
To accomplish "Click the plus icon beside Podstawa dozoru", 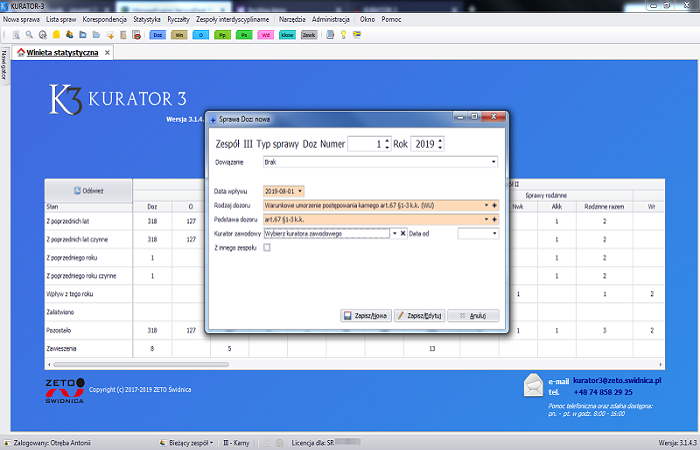I will (494, 219).
